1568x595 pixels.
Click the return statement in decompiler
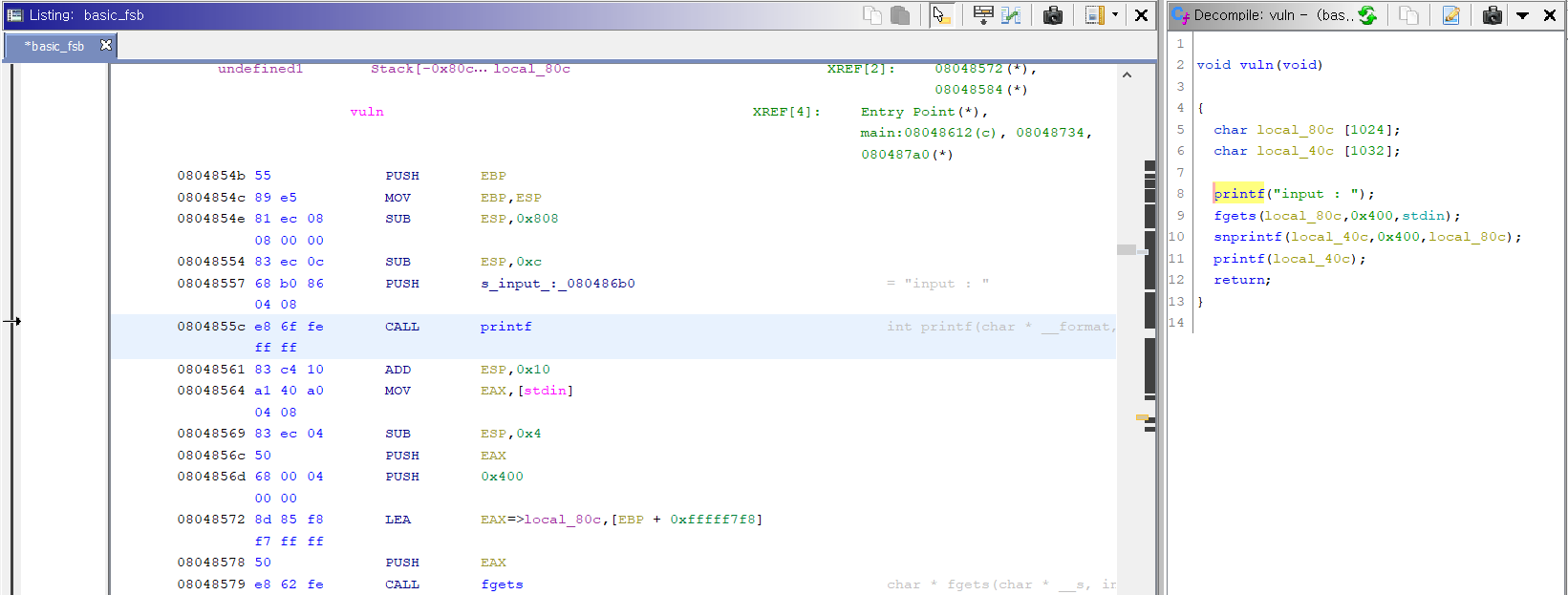click(1242, 280)
